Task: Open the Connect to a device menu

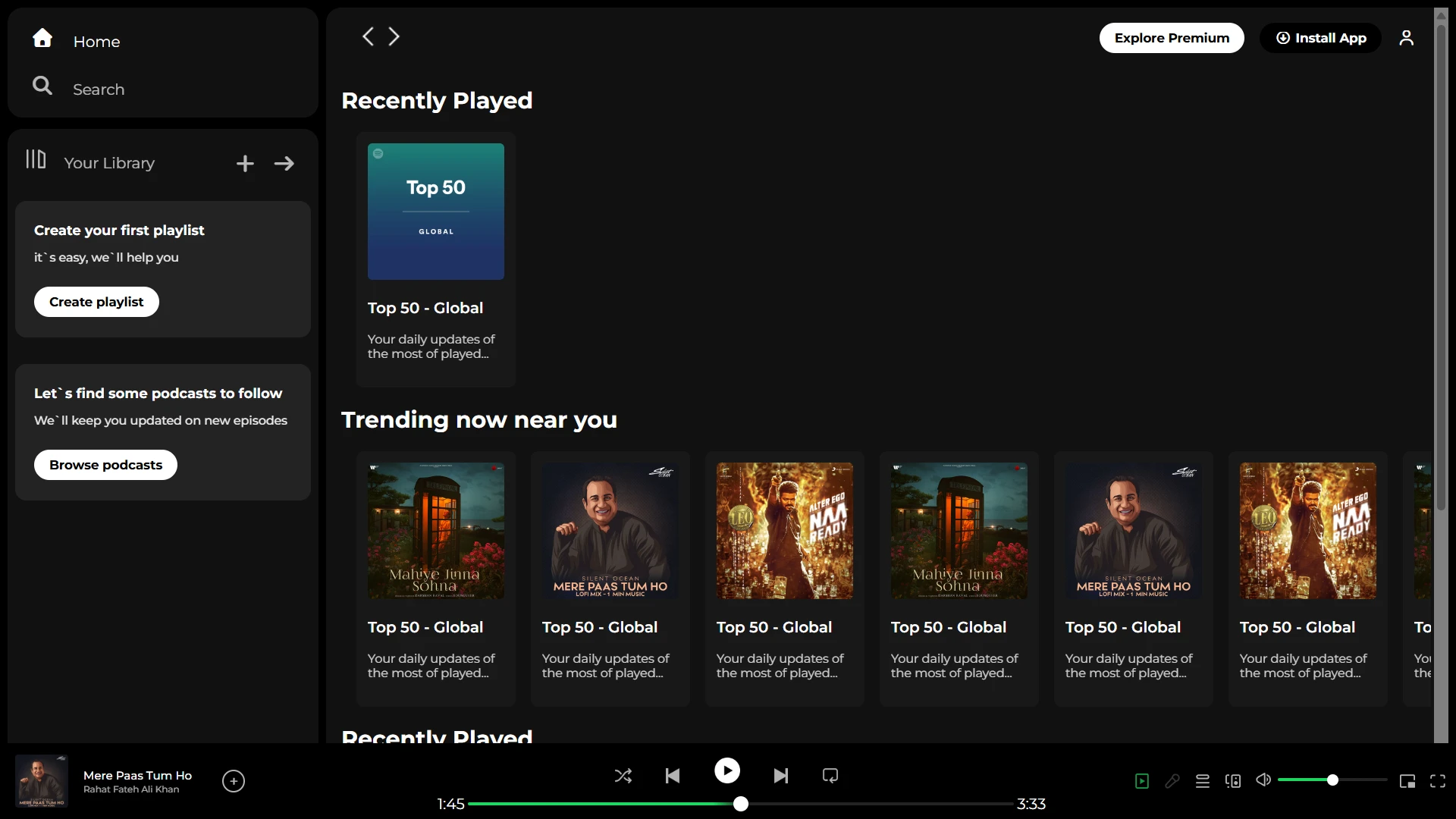Action: (1233, 780)
